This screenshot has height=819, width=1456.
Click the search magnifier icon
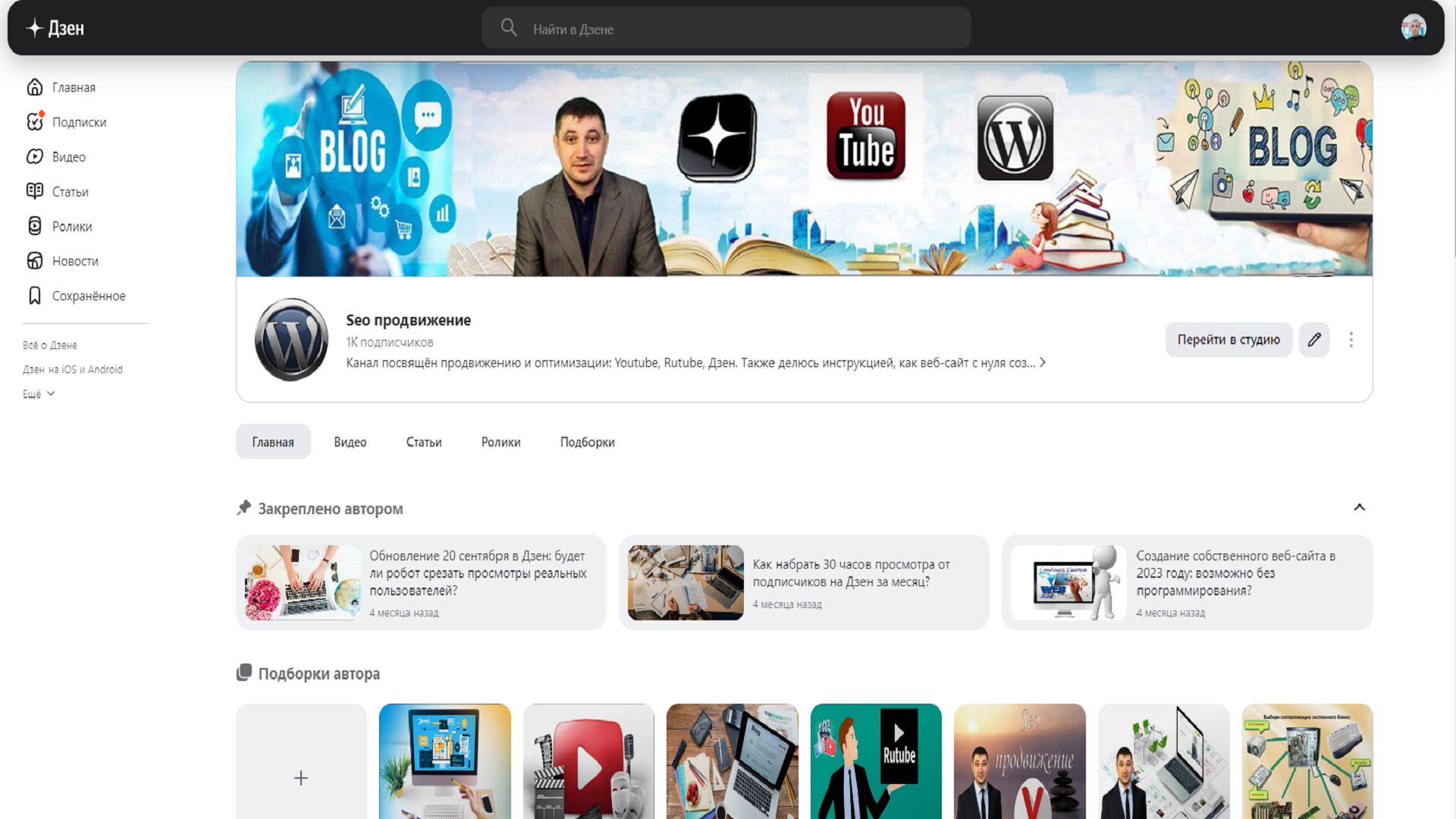pos(509,28)
